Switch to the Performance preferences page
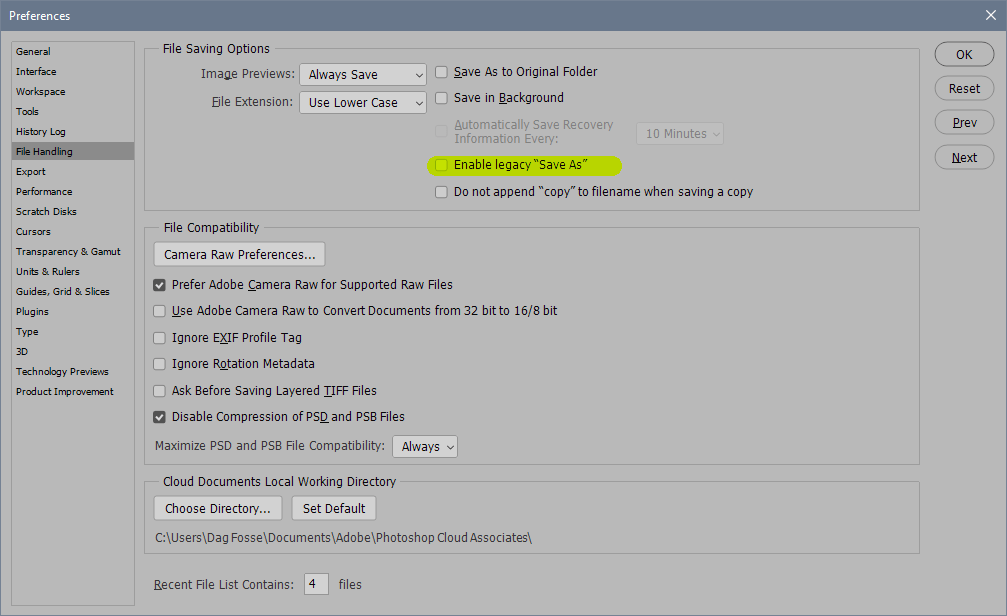Viewport: 1007px width, 616px height. (44, 191)
